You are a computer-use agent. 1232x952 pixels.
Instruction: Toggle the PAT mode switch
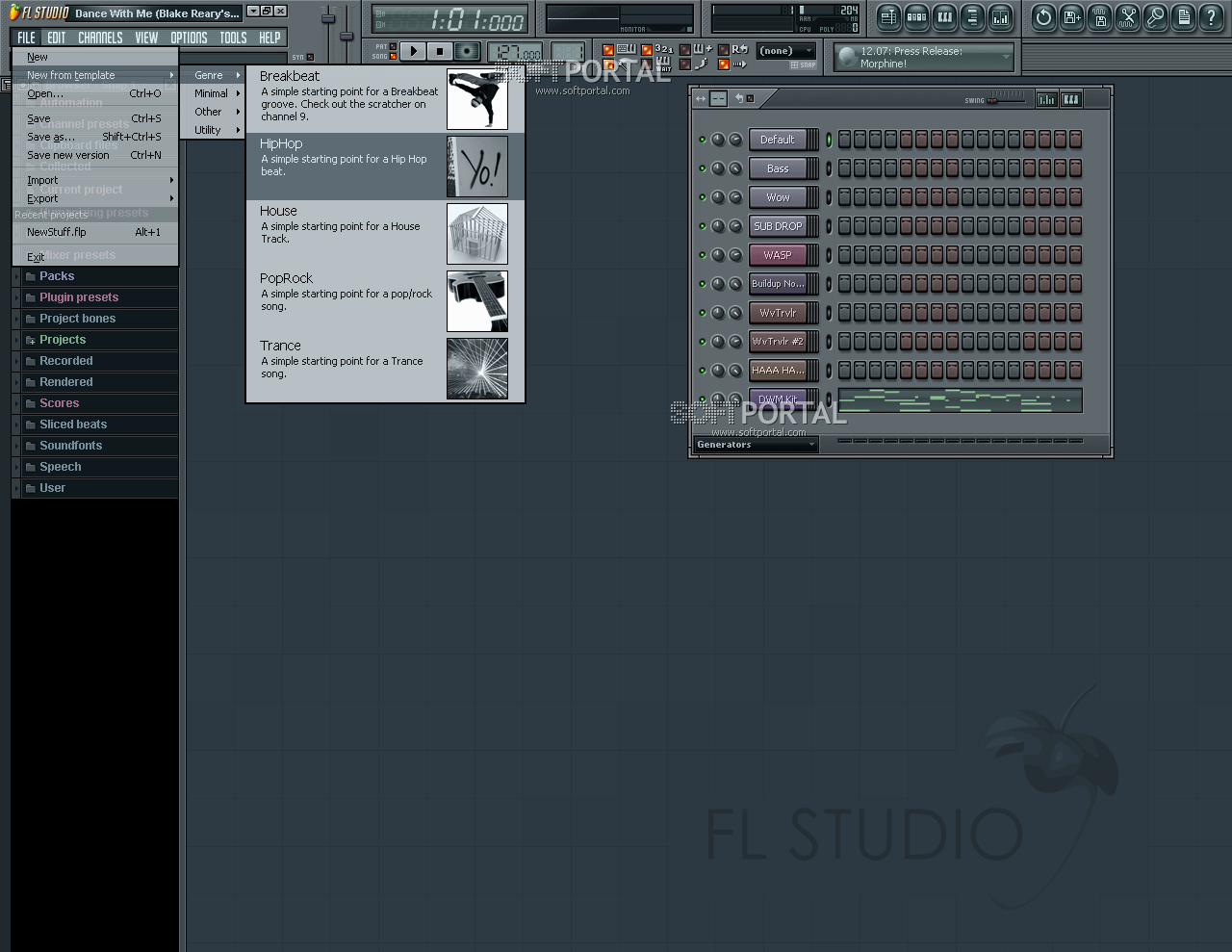392,46
